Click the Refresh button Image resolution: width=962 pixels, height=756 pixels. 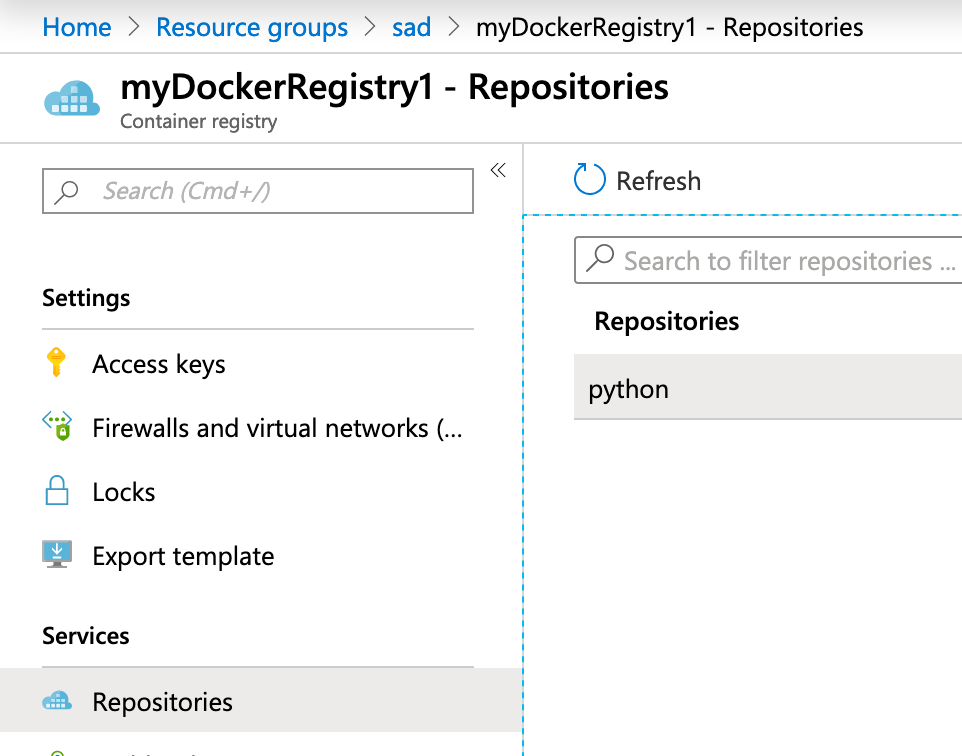(640, 180)
